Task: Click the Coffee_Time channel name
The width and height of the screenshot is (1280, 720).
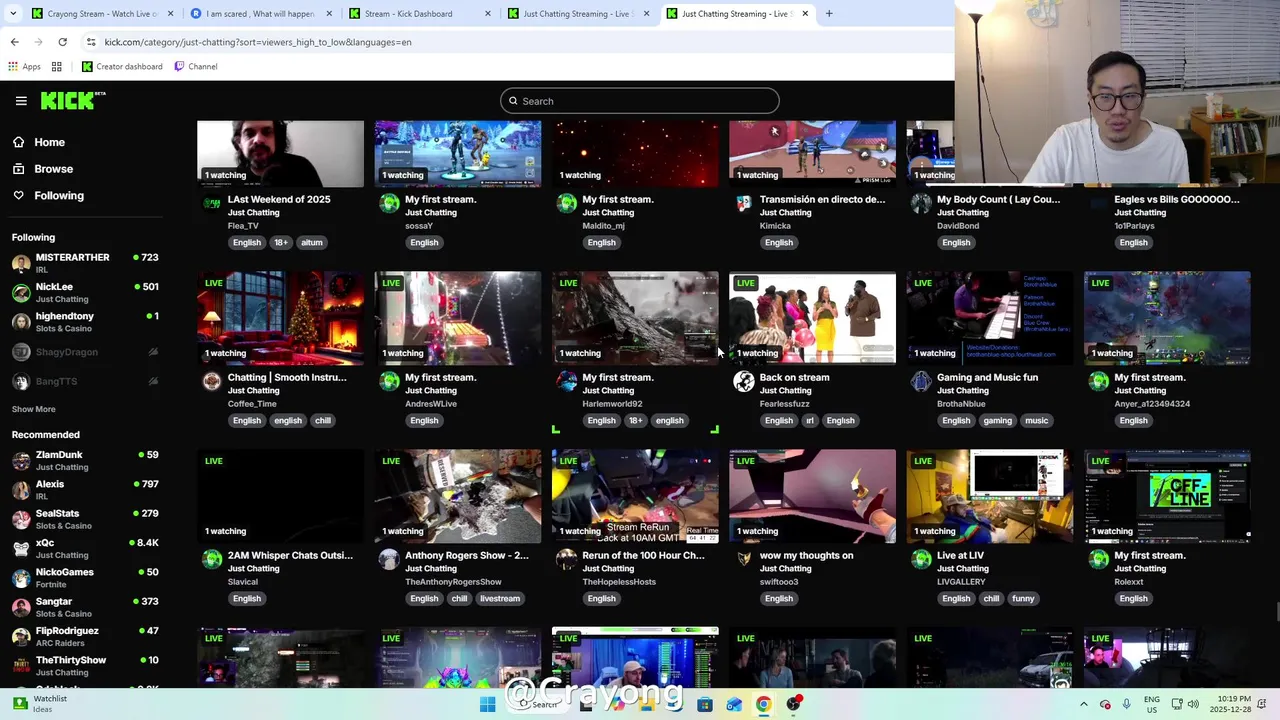Action: coord(252,404)
